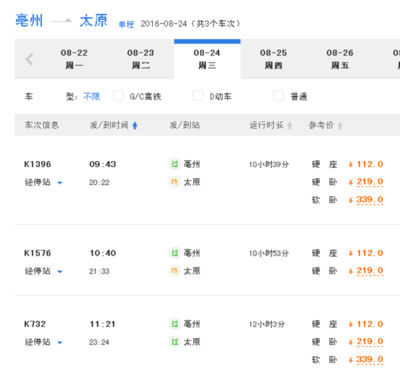Viewport: 400px width, 370px height.
Task: Click the 终 icon beside 太原 for K1396
Action: click(175, 182)
